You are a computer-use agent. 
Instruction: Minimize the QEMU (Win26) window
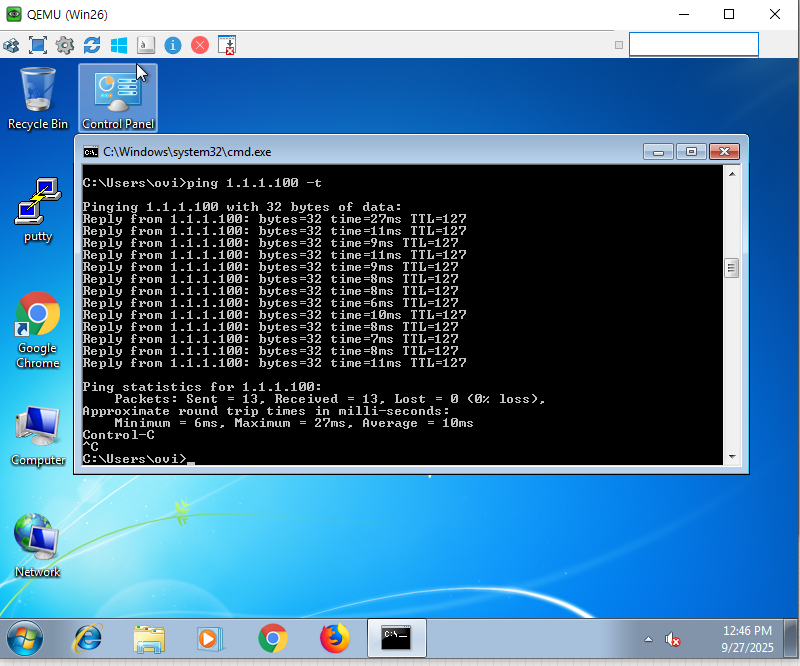tap(684, 14)
